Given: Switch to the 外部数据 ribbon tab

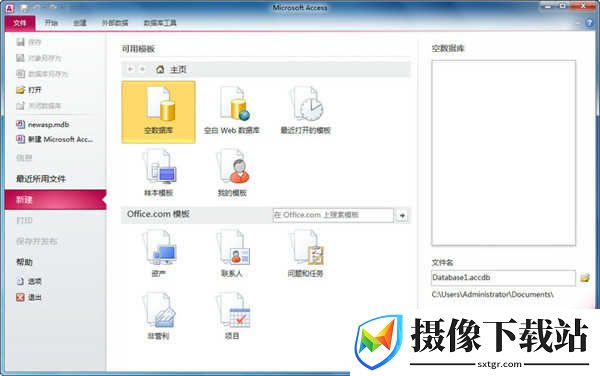Looking at the screenshot, I should pos(115,23).
